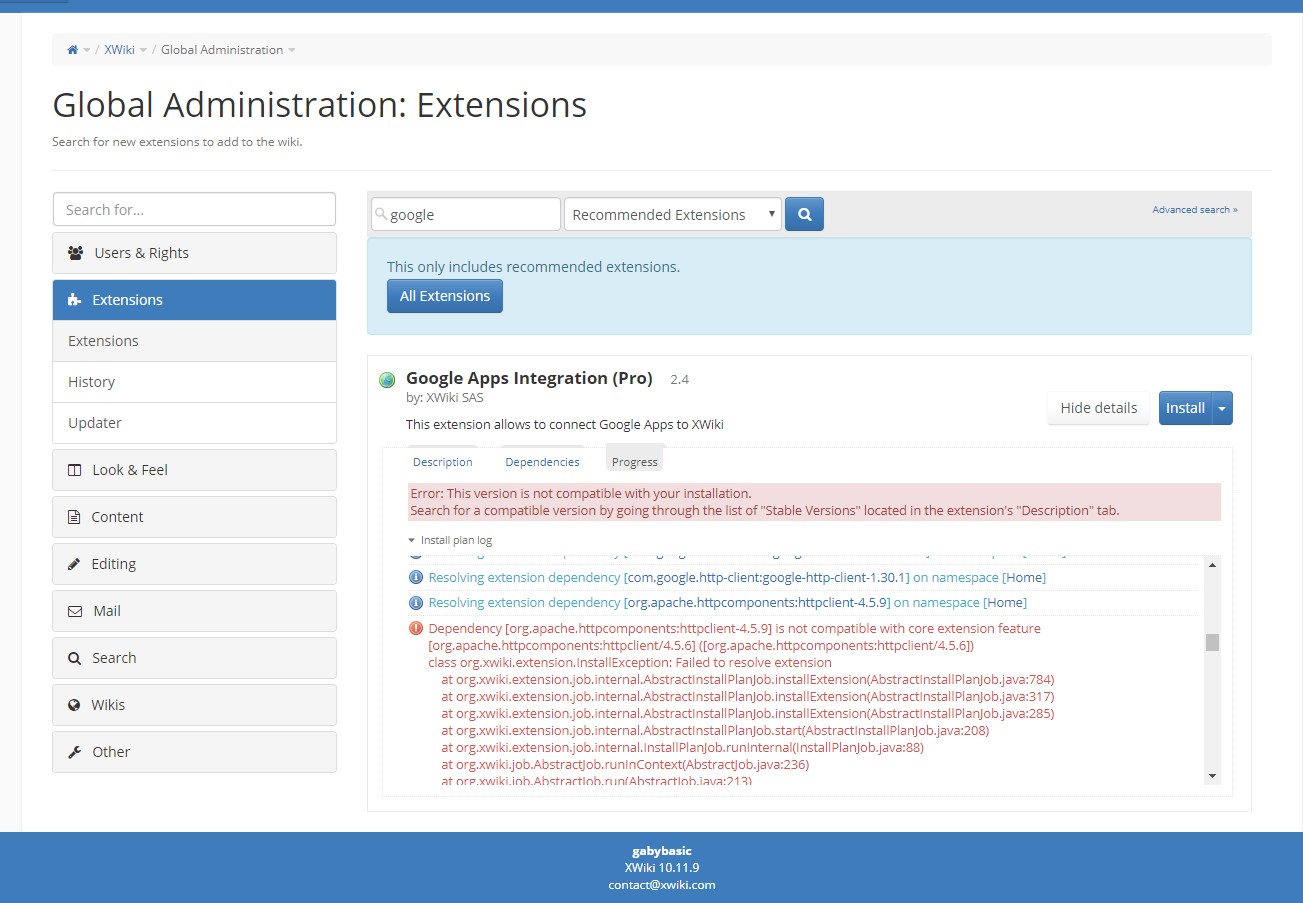Click the Search magnifier icon in sidebar
The height and width of the screenshot is (903, 1303).
click(74, 658)
